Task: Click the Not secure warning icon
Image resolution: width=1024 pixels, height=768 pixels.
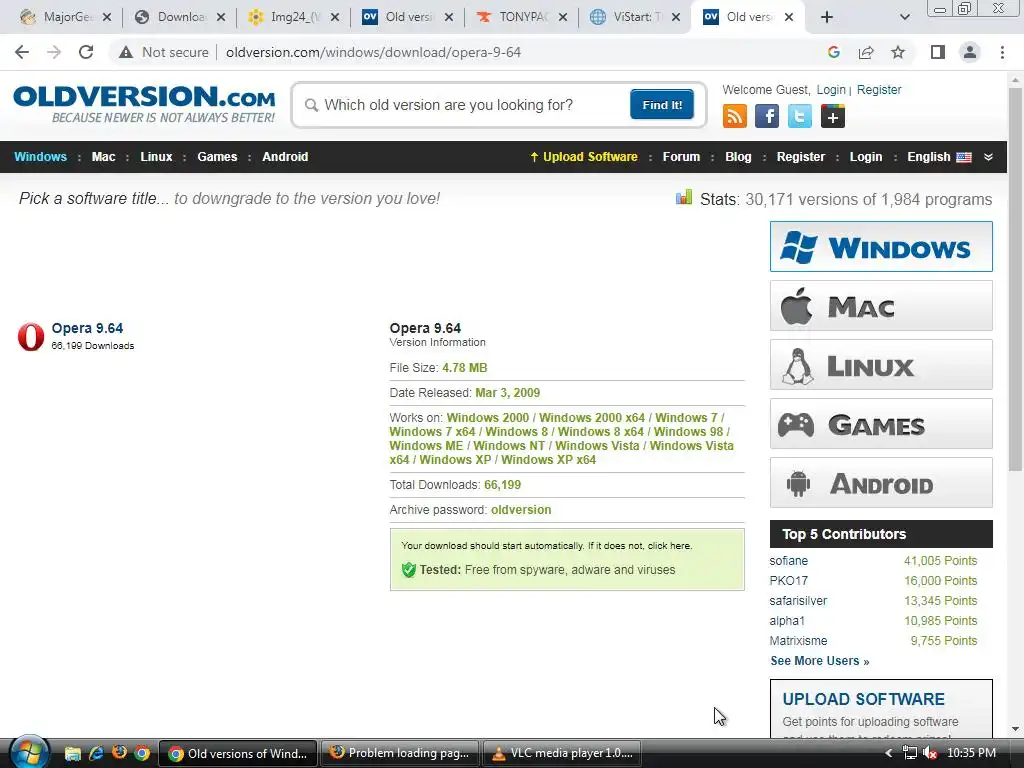Action: 125,52
